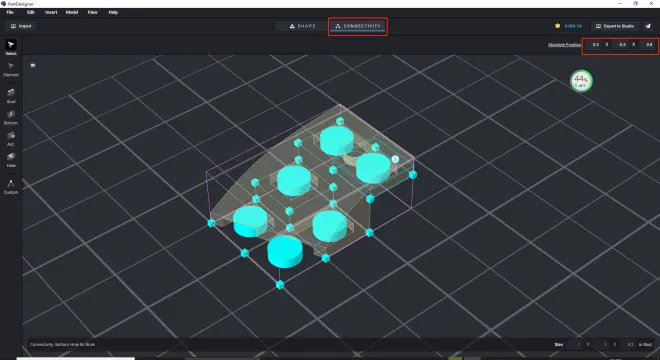The width and height of the screenshot is (660, 360).
Task: Pick the Hole connectivity tool
Action: [11, 160]
